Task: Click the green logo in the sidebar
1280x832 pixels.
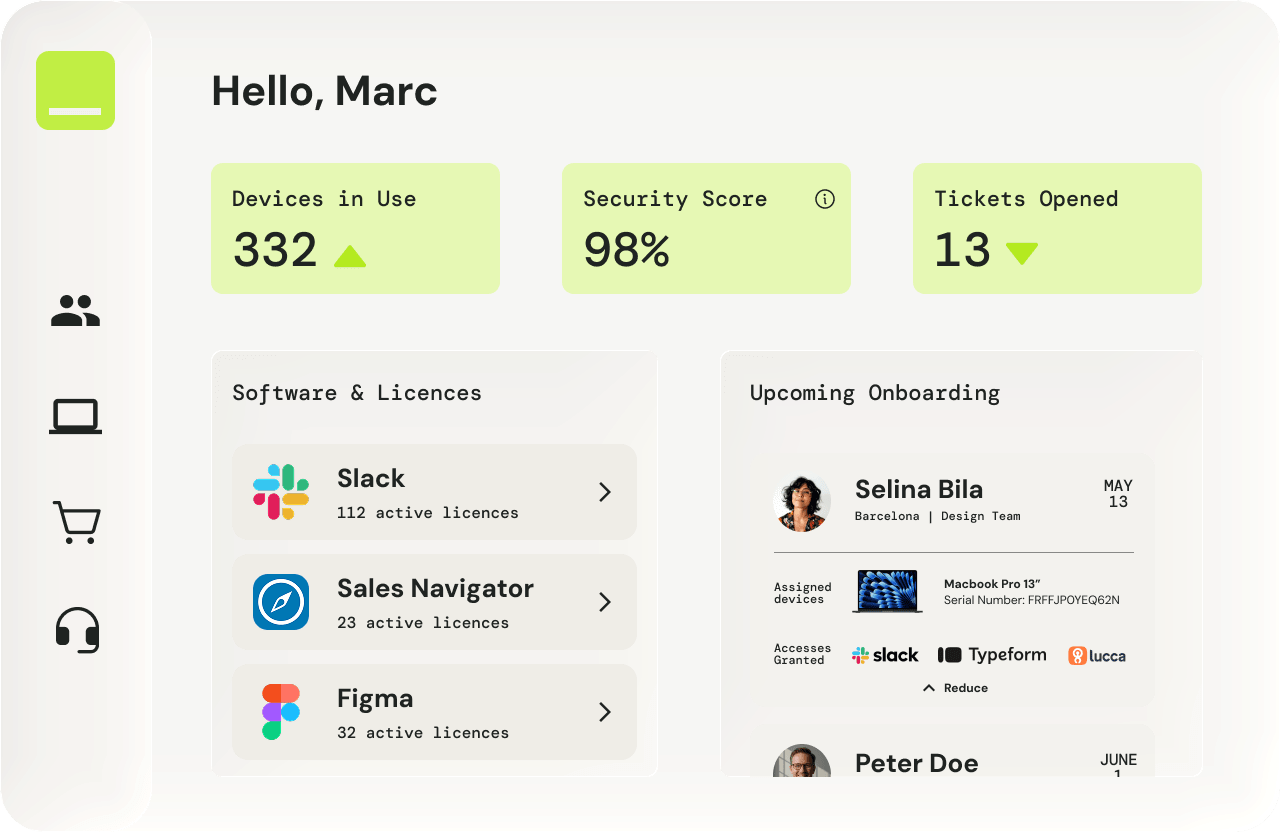Action: [x=75, y=90]
